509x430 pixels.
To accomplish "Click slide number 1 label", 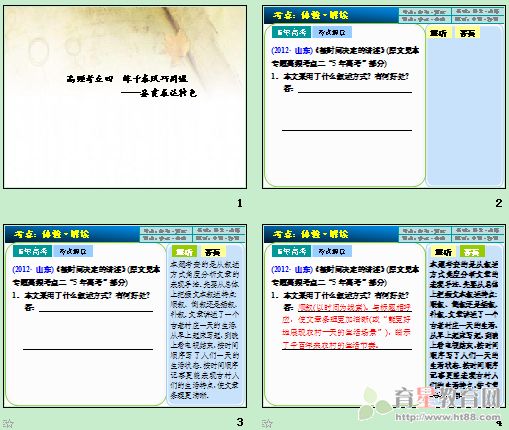I will pos(240,203).
